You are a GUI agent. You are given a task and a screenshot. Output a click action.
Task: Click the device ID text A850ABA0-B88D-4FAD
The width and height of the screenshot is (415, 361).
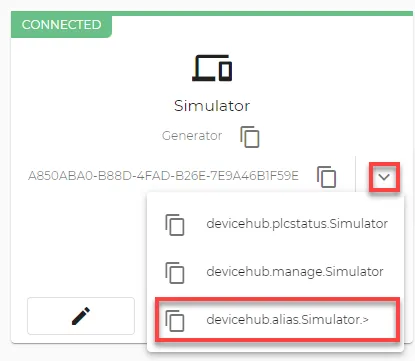[163, 176]
